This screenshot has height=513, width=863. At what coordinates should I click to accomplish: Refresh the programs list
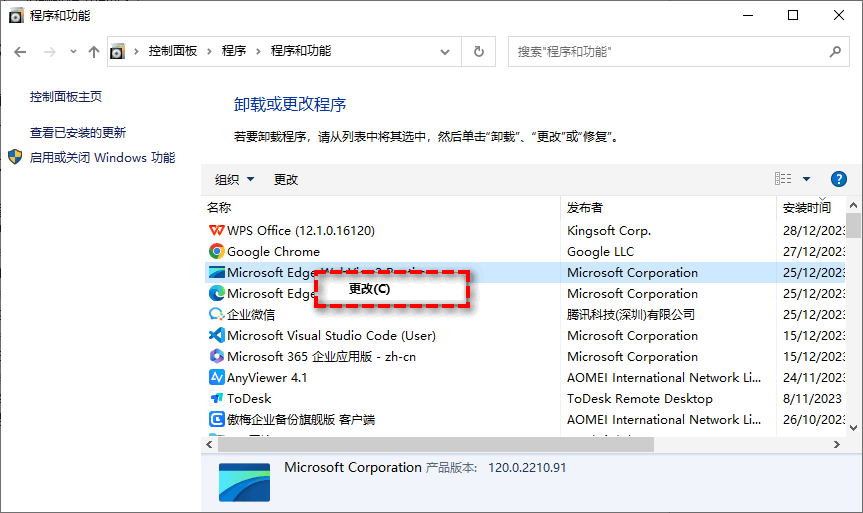point(479,52)
